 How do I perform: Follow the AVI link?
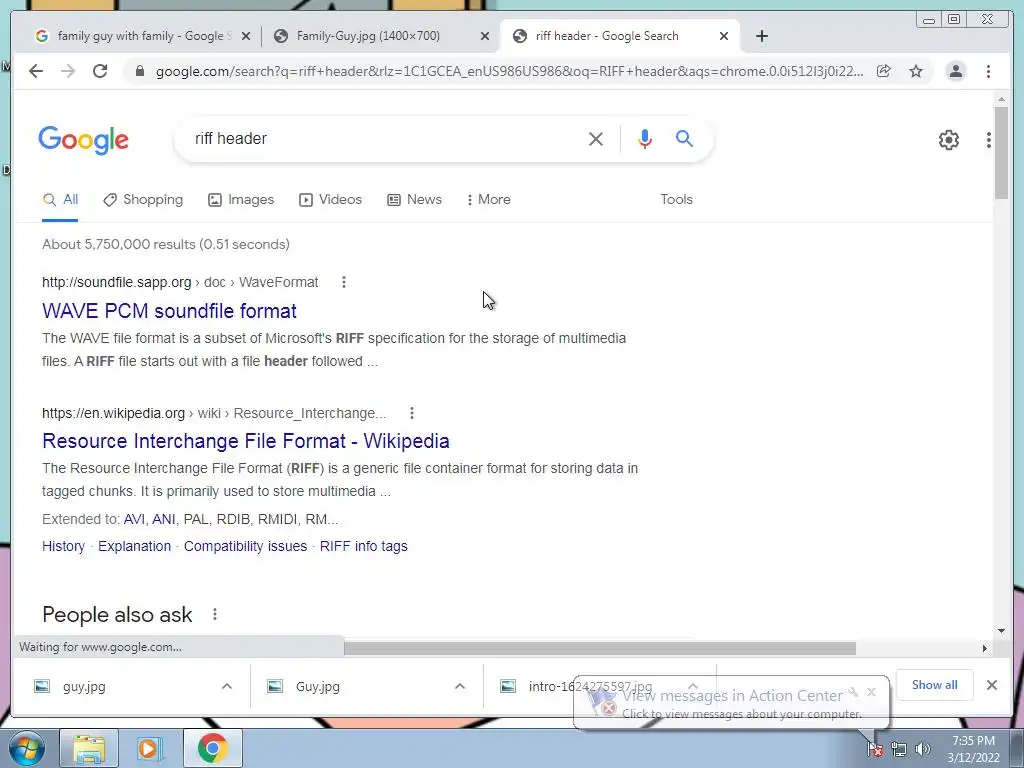coord(134,520)
